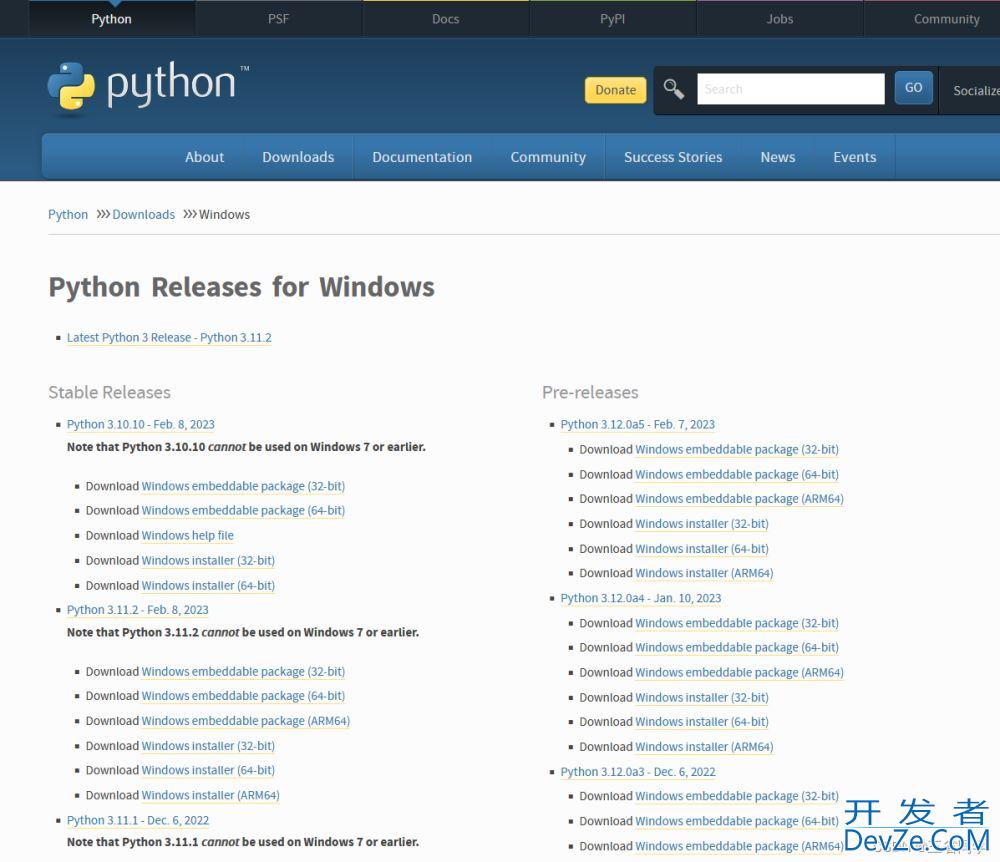Open Python 3.12.0a3 - Dec. 6, 2022 link
Image resolution: width=1000 pixels, height=862 pixels.
pos(638,772)
